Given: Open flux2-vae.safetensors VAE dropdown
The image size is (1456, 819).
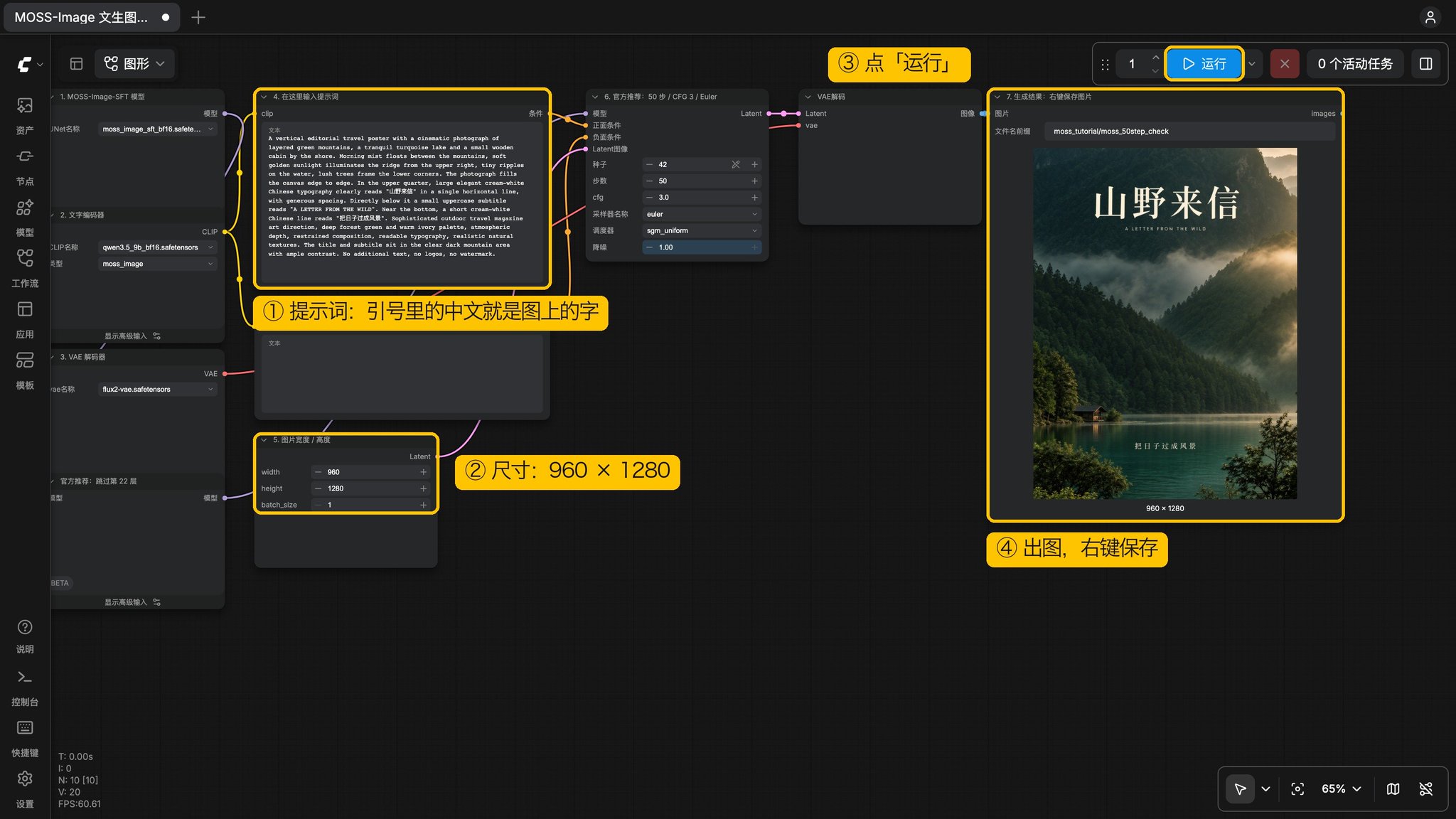Looking at the screenshot, I should [157, 390].
